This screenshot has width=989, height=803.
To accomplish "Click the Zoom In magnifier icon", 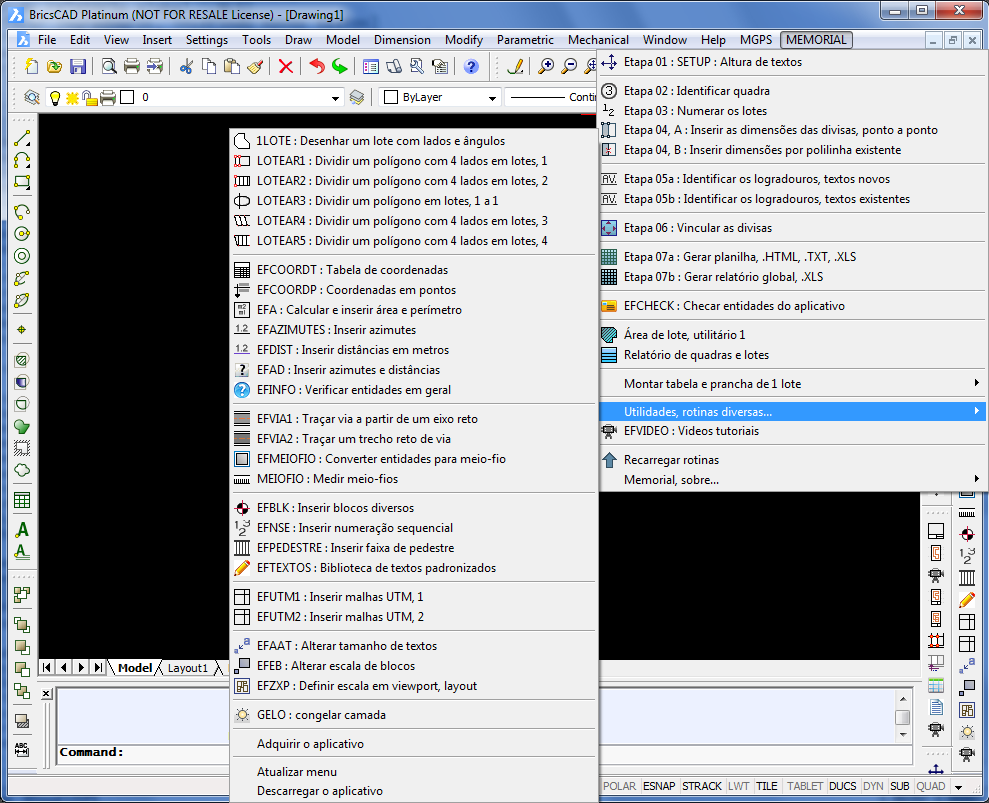I will (546, 67).
